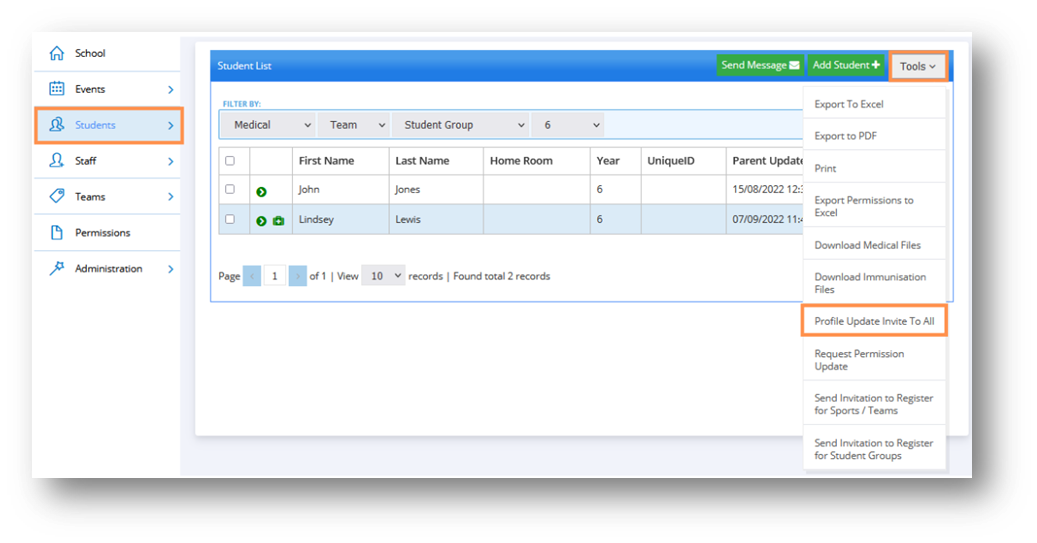Click John Jones' green arrow icon
Screen dimensions: 1037x543
[261, 192]
